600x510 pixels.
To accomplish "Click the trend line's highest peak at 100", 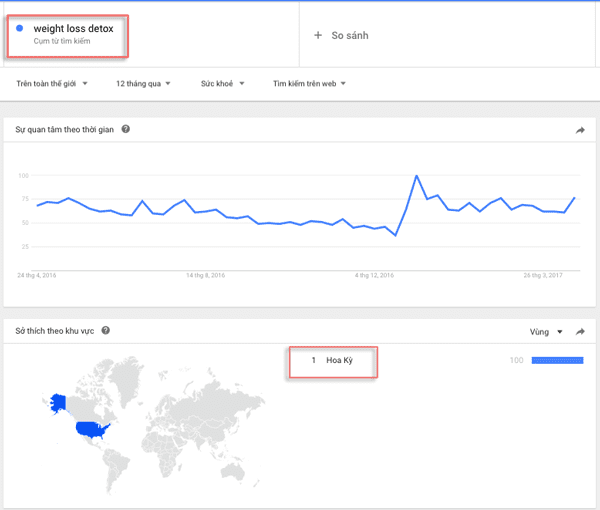I will coord(415,177).
